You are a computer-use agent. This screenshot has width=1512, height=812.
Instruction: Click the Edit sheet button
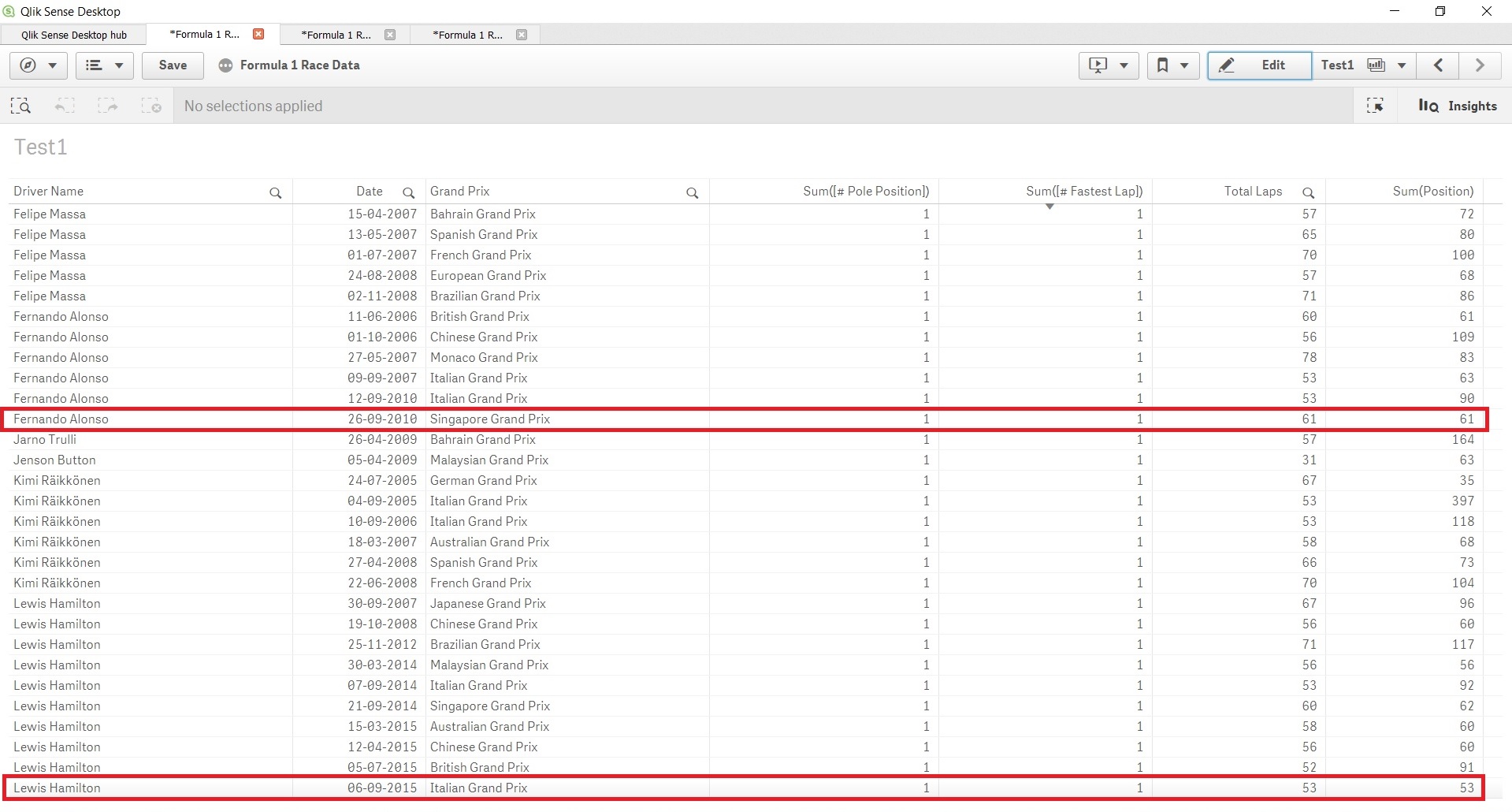1259,65
